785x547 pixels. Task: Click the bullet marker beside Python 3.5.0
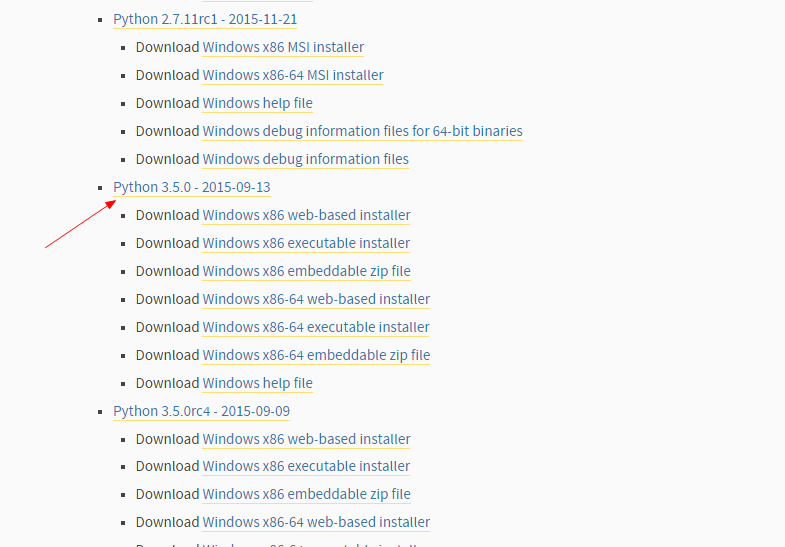pos(100,188)
